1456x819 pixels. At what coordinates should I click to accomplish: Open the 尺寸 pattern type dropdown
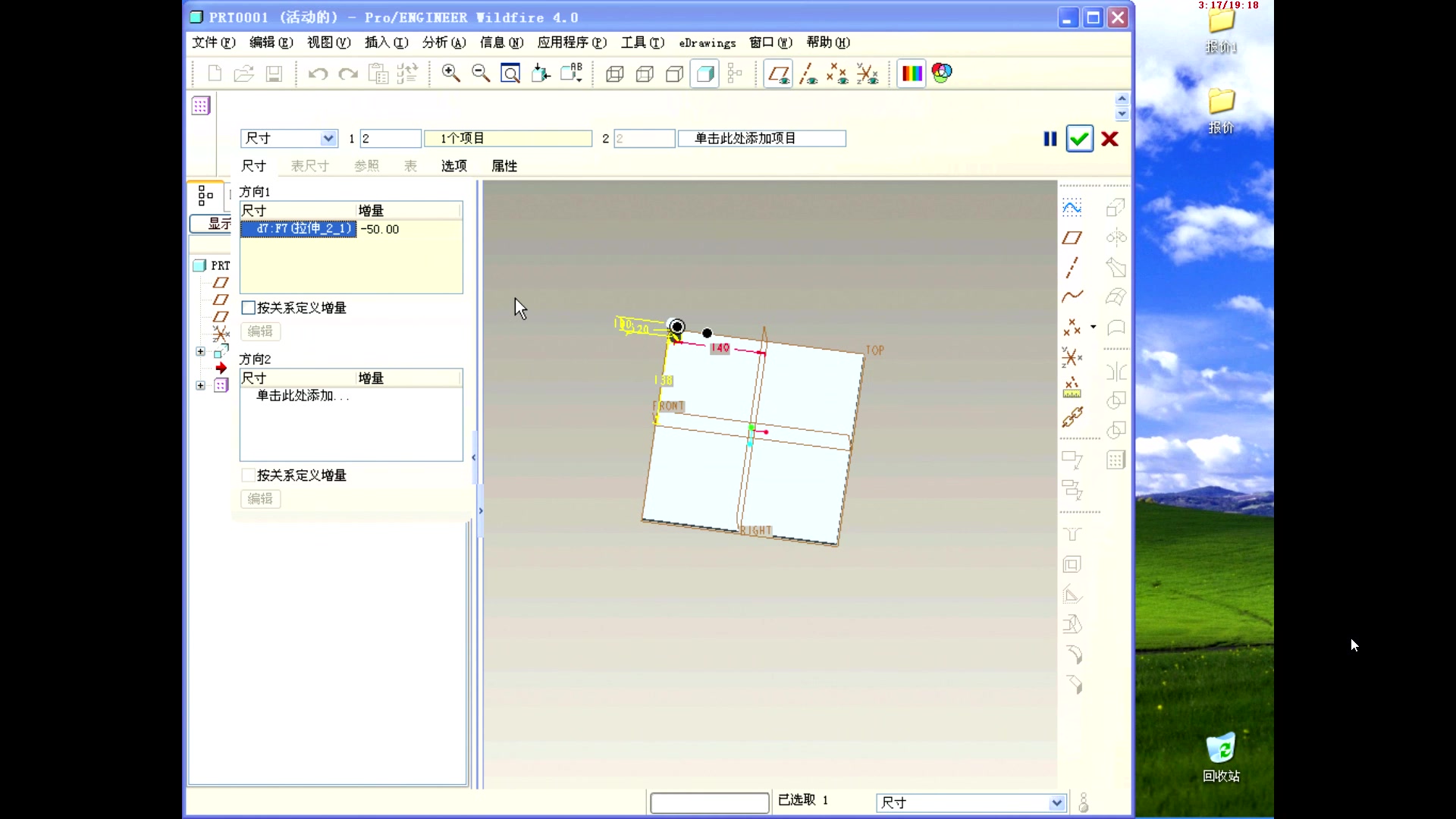[x=328, y=138]
